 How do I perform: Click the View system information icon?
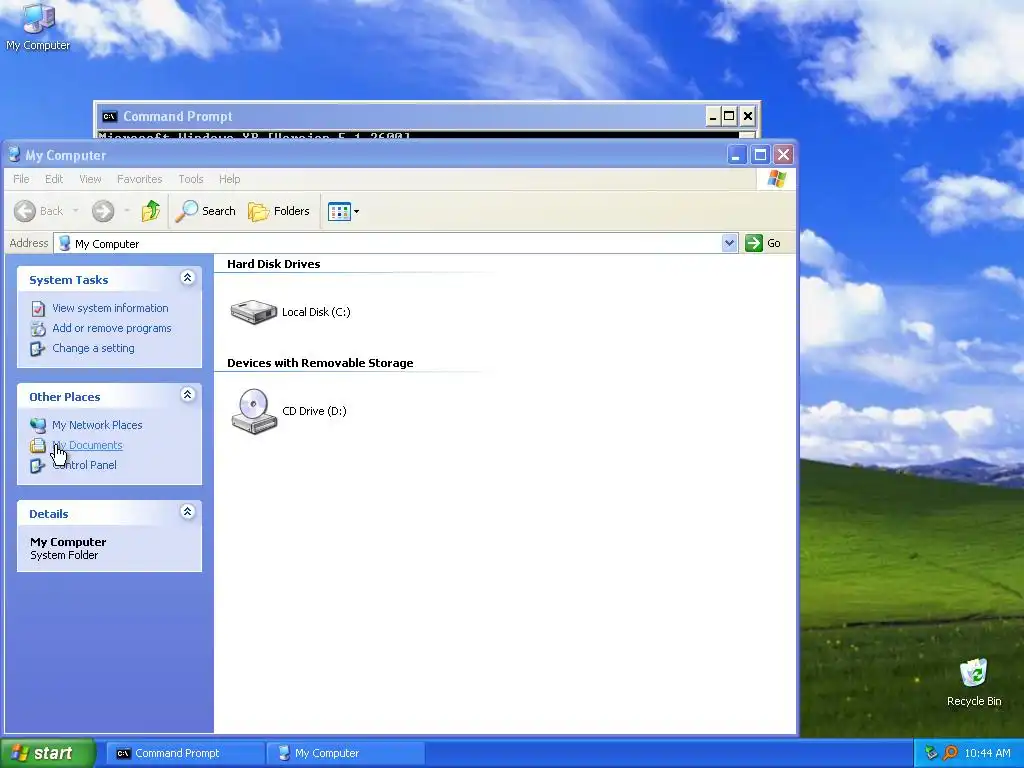(x=38, y=308)
